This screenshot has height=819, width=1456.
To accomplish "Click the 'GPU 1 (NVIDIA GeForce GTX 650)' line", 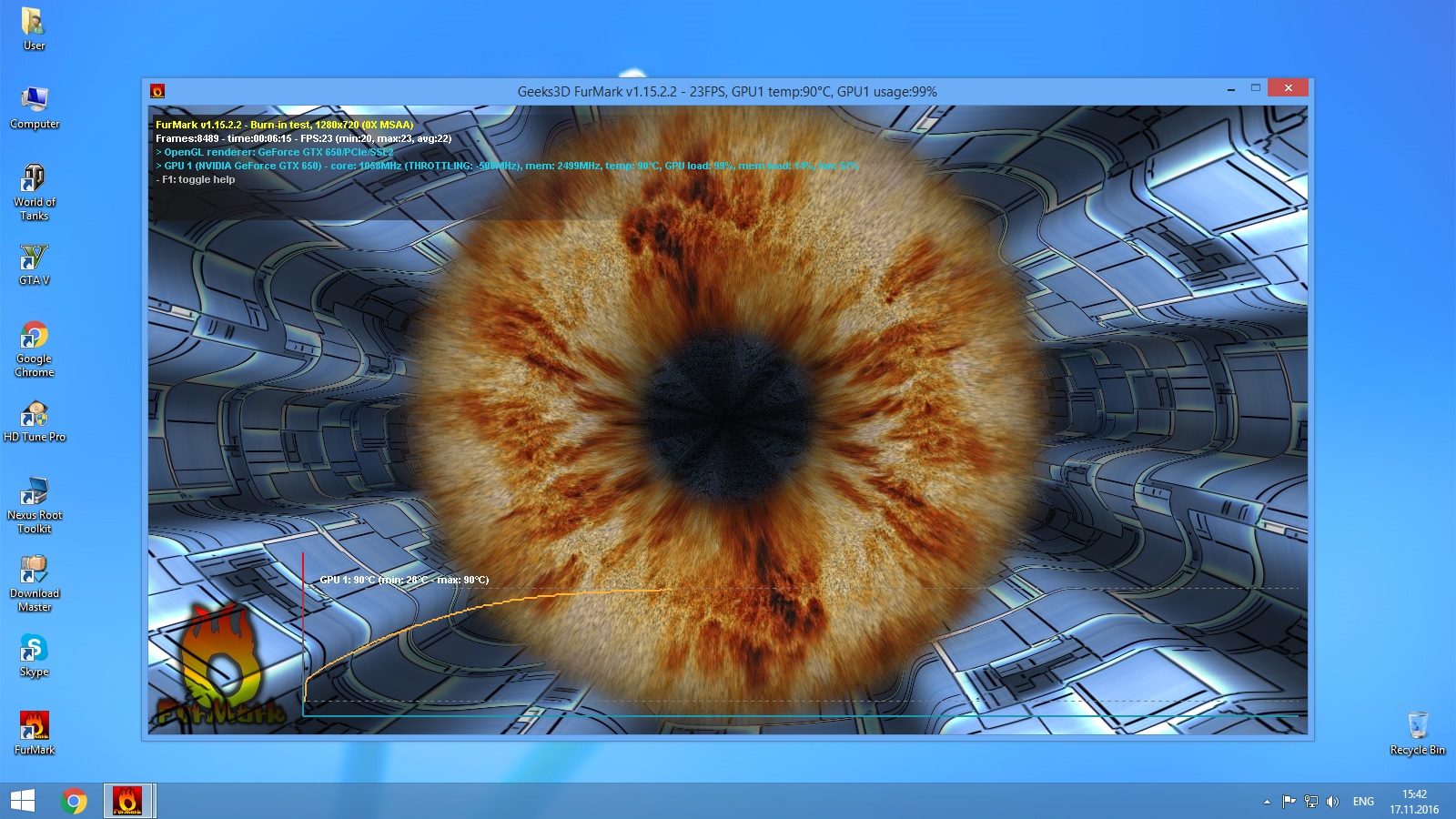I will click(x=507, y=166).
